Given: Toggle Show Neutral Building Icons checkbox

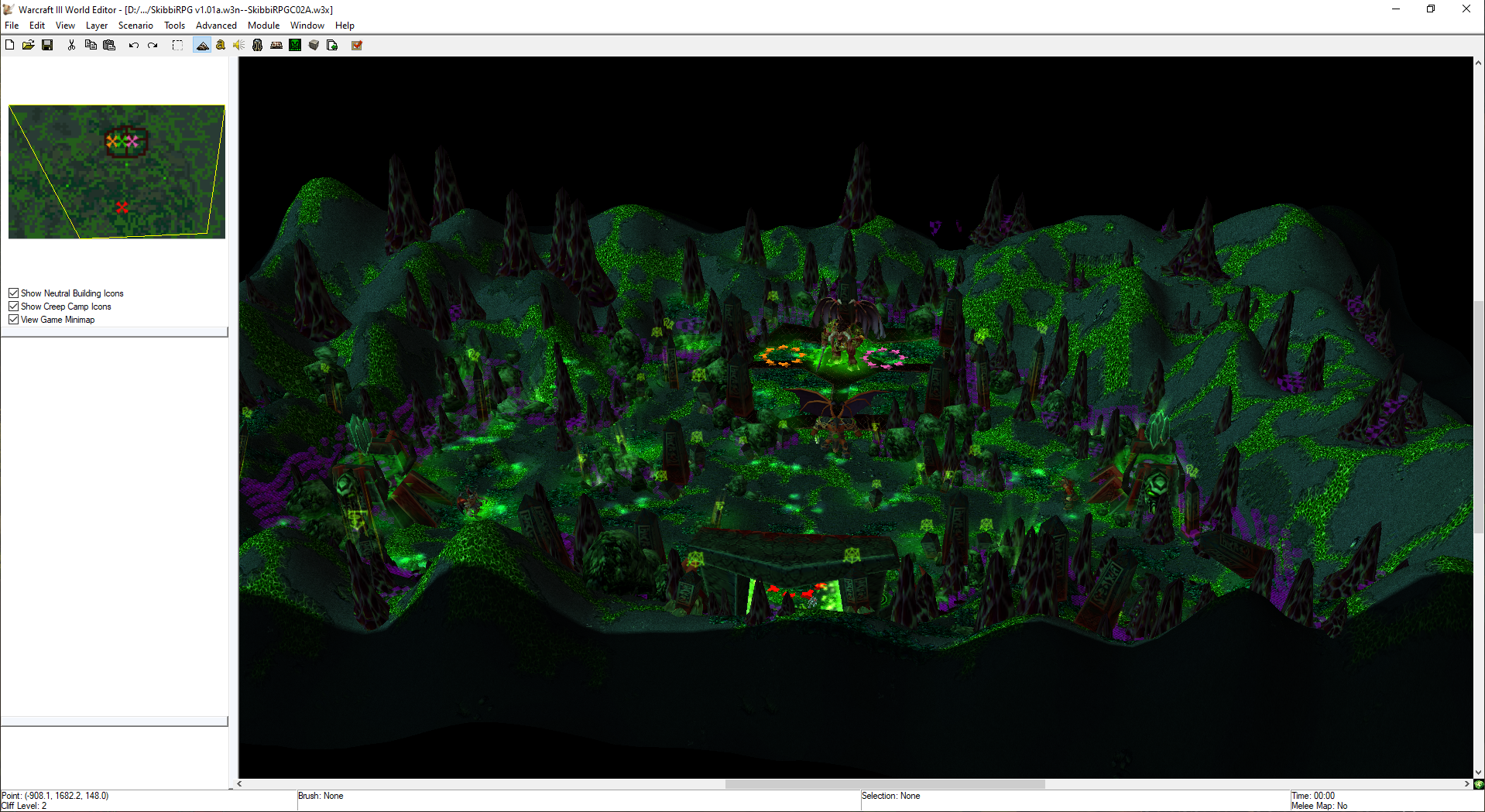Looking at the screenshot, I should [x=13, y=293].
